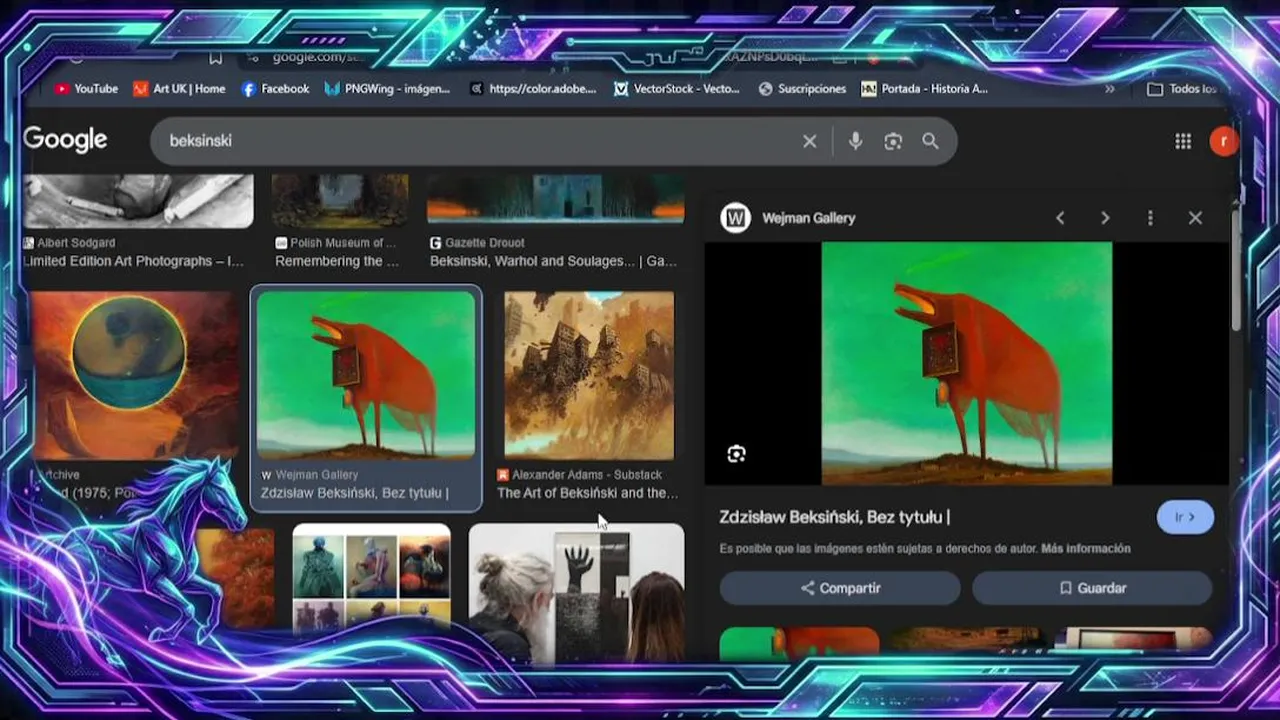The width and height of the screenshot is (1280, 720).
Task: Open the Remembering the... result title
Action: tap(337, 261)
